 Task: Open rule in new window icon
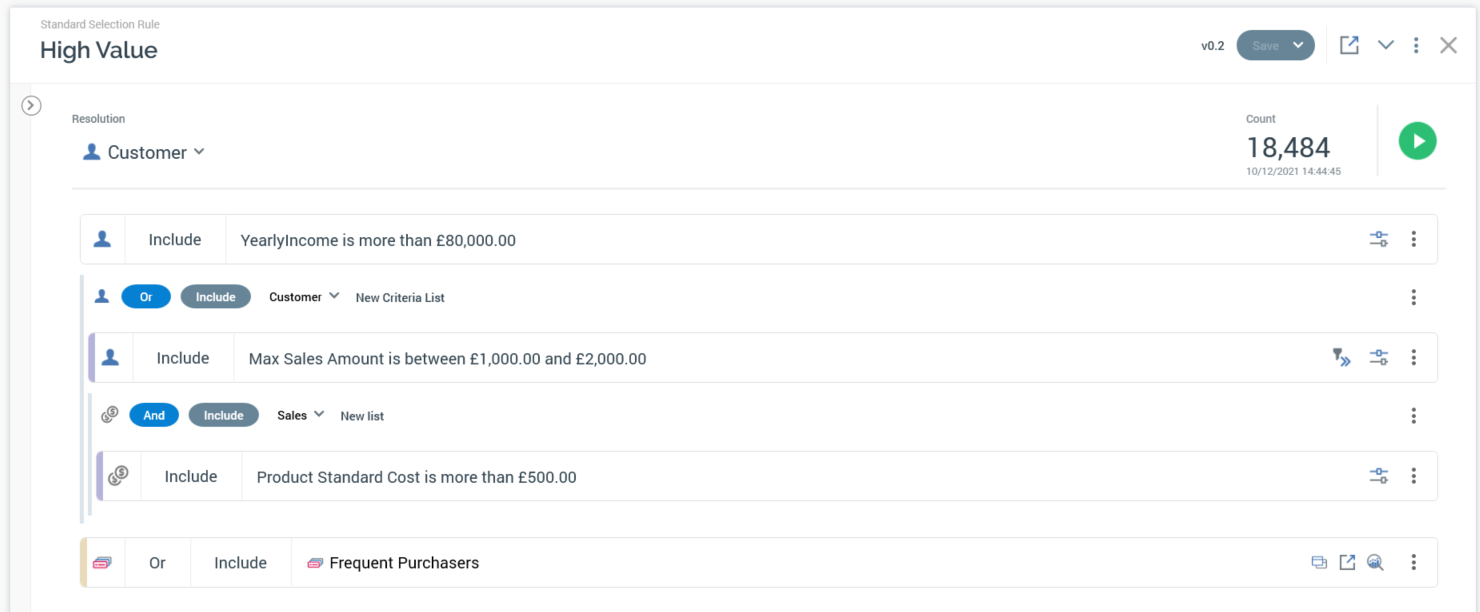tap(1349, 45)
